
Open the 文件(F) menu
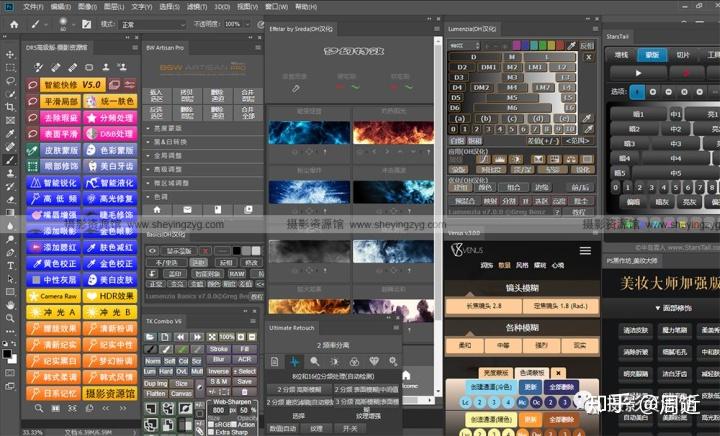pyautogui.click(x=33, y=7)
